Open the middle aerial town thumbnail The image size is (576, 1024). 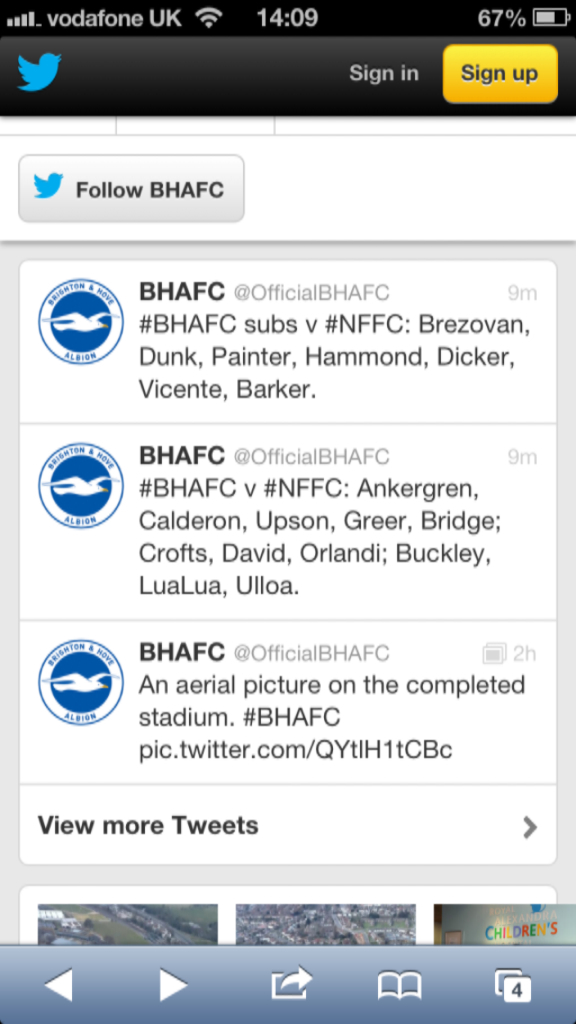click(325, 925)
